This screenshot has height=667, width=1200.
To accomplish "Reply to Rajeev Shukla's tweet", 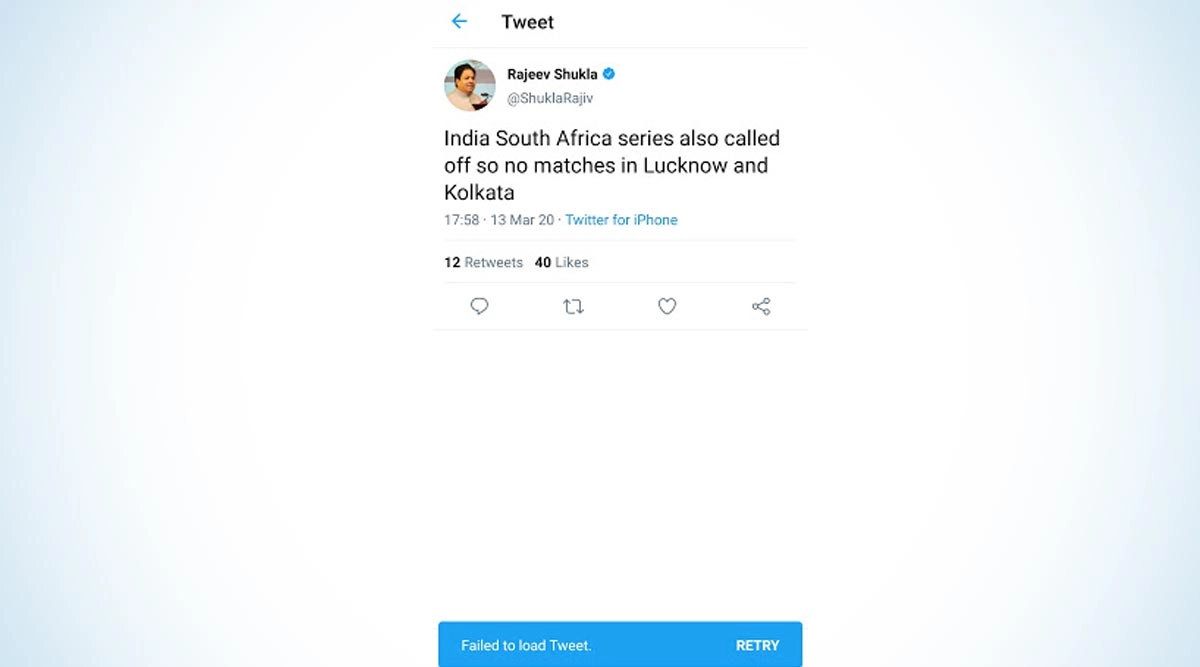I will (479, 306).
